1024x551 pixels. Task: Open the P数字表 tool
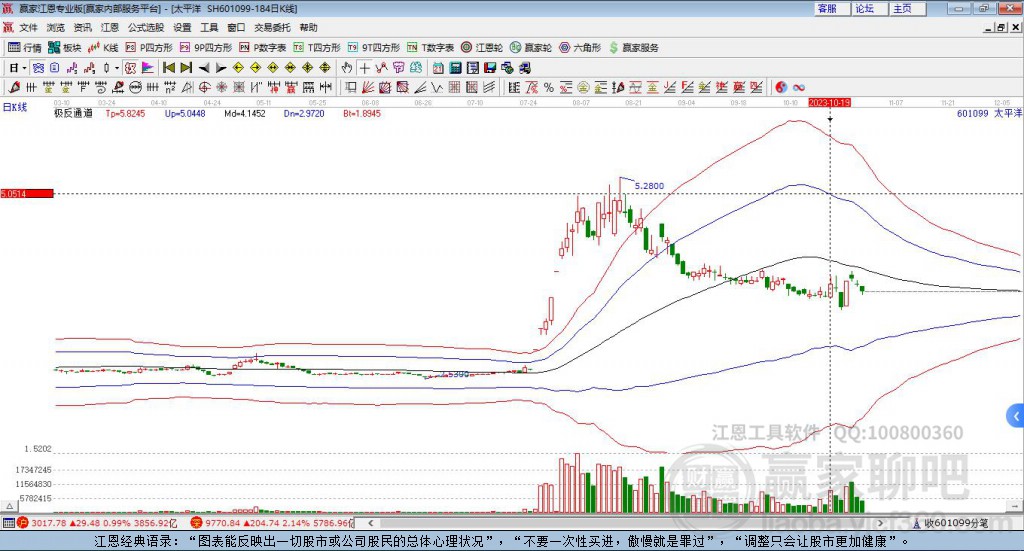click(x=263, y=48)
